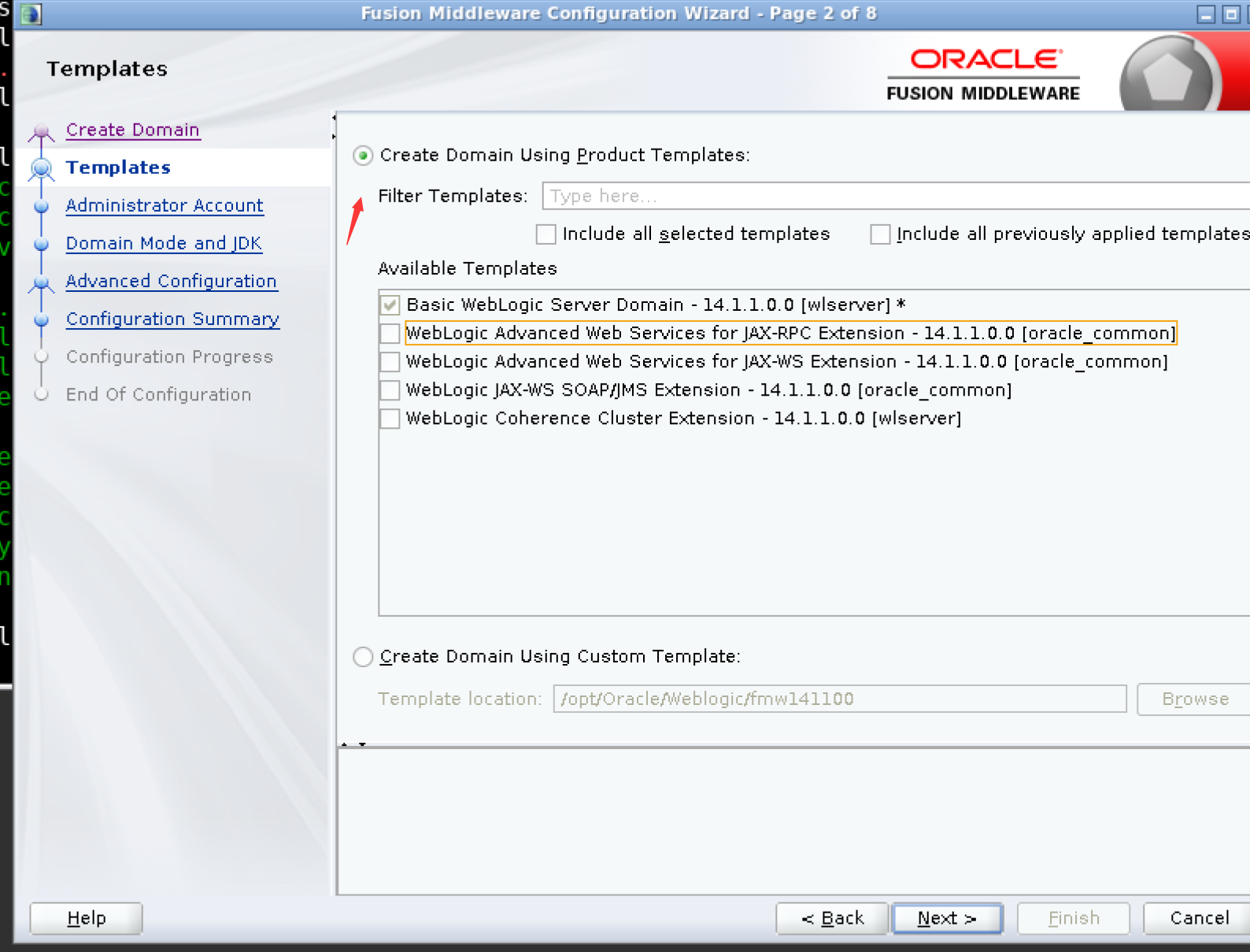The width and height of the screenshot is (1250, 952).
Task: Click the Filter Templates text field
Action: [x=893, y=196]
